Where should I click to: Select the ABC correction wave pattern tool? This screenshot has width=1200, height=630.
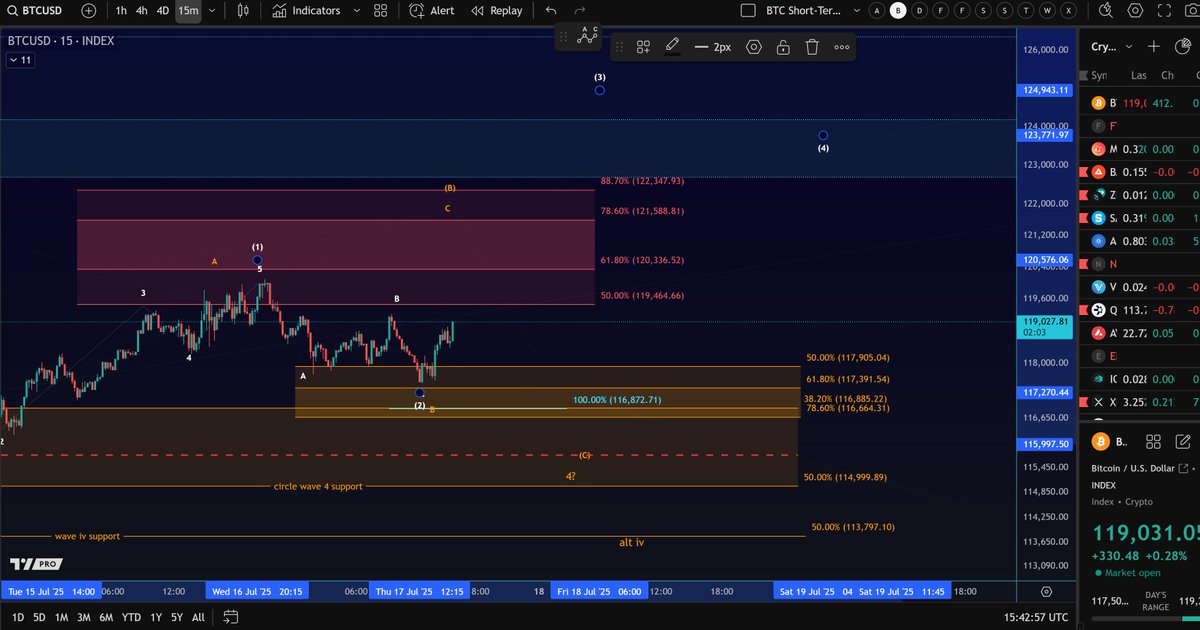coord(587,35)
